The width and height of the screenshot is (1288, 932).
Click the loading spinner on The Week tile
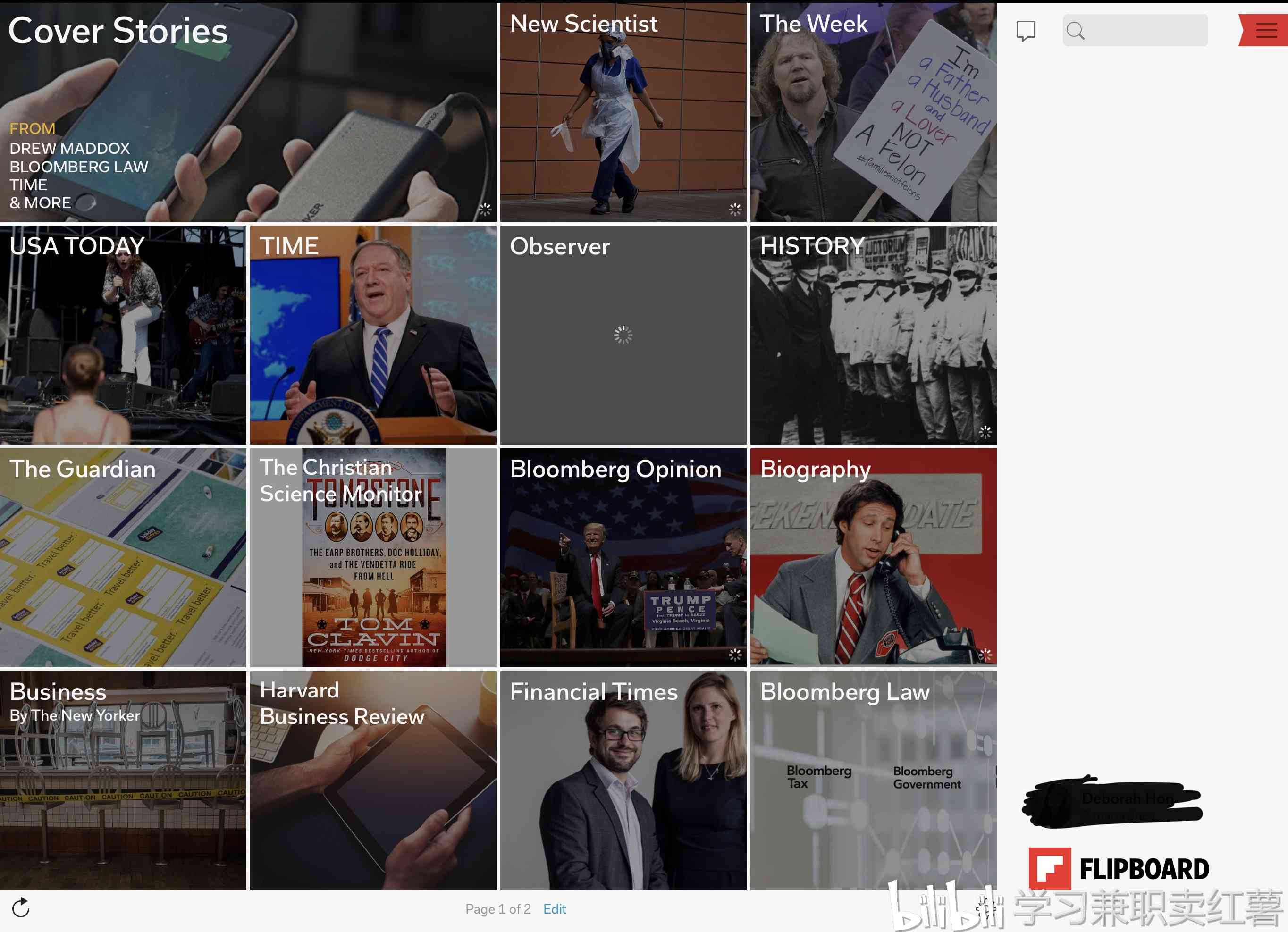point(983,208)
